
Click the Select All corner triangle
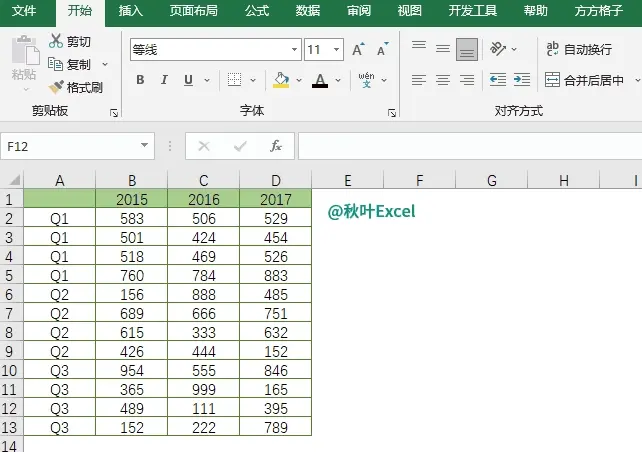(14, 180)
